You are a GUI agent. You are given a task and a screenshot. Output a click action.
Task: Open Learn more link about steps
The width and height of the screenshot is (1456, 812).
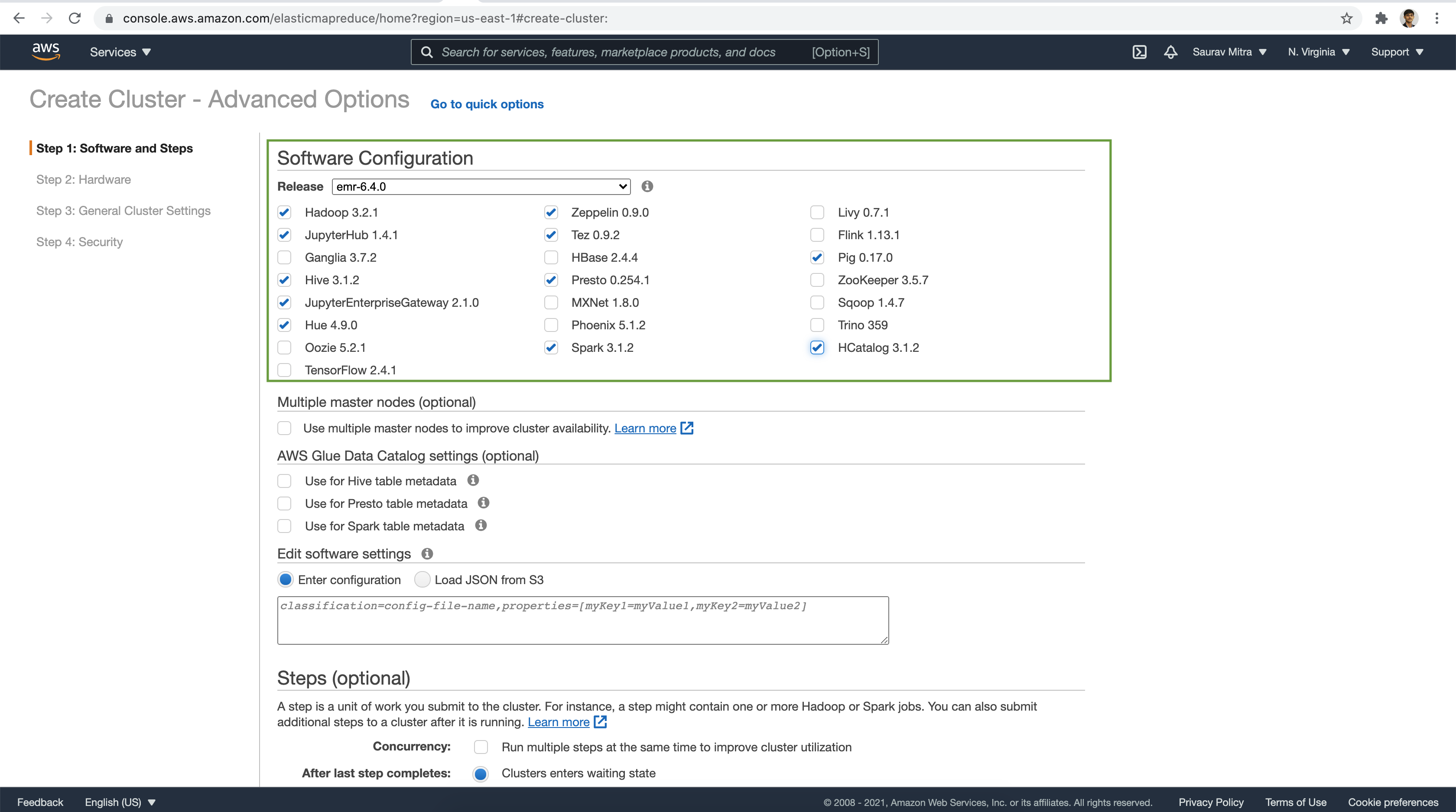tap(559, 722)
